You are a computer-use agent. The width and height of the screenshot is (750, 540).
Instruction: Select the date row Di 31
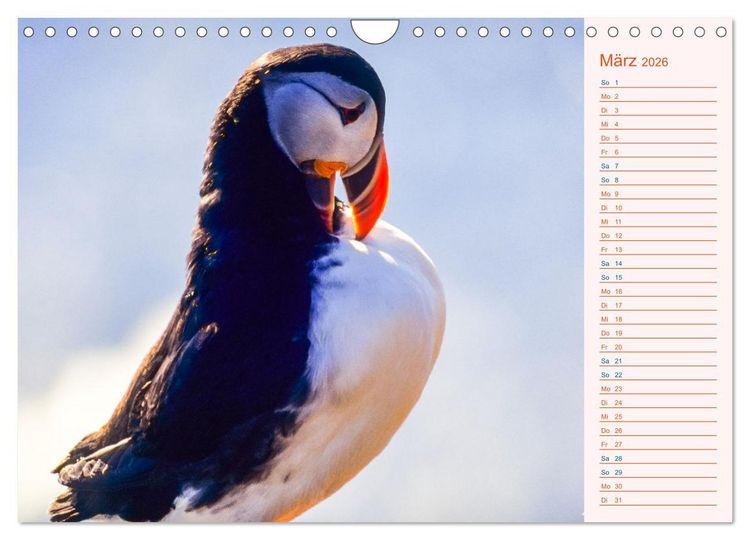(658, 499)
